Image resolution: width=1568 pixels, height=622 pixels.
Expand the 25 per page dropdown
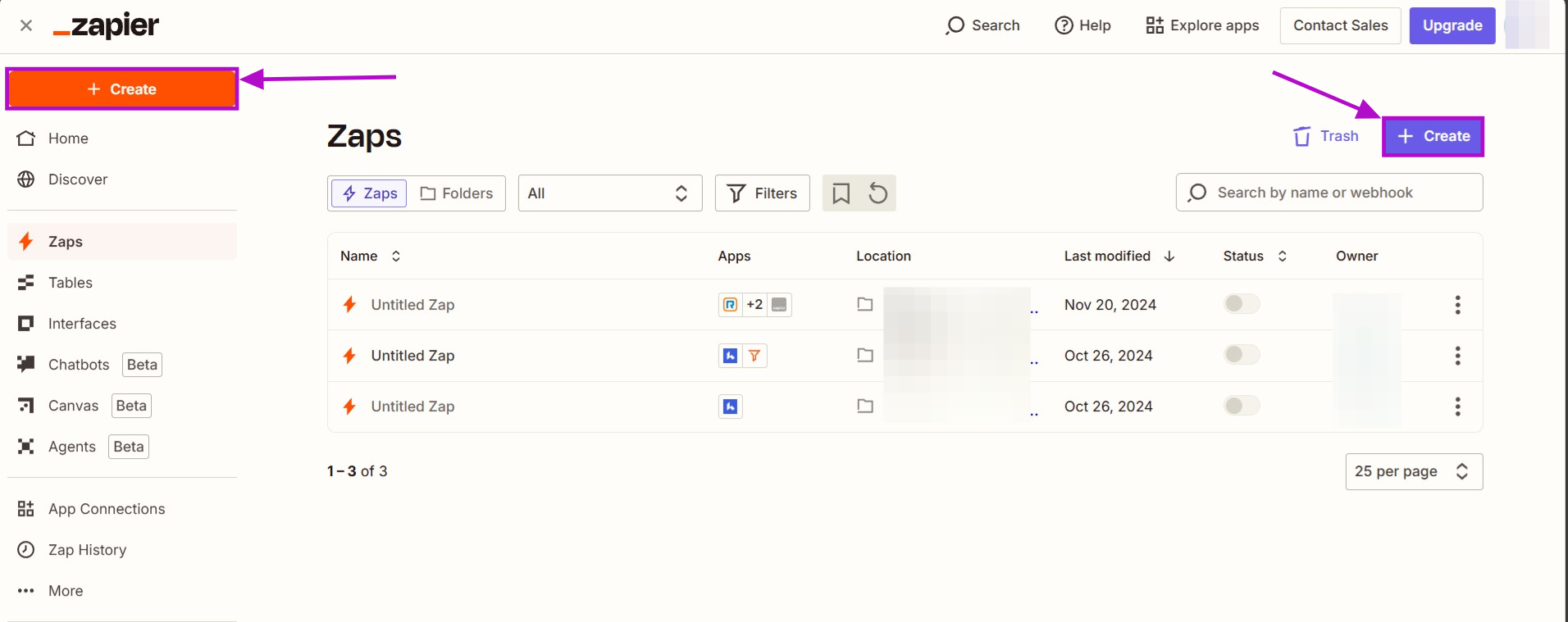(1413, 471)
